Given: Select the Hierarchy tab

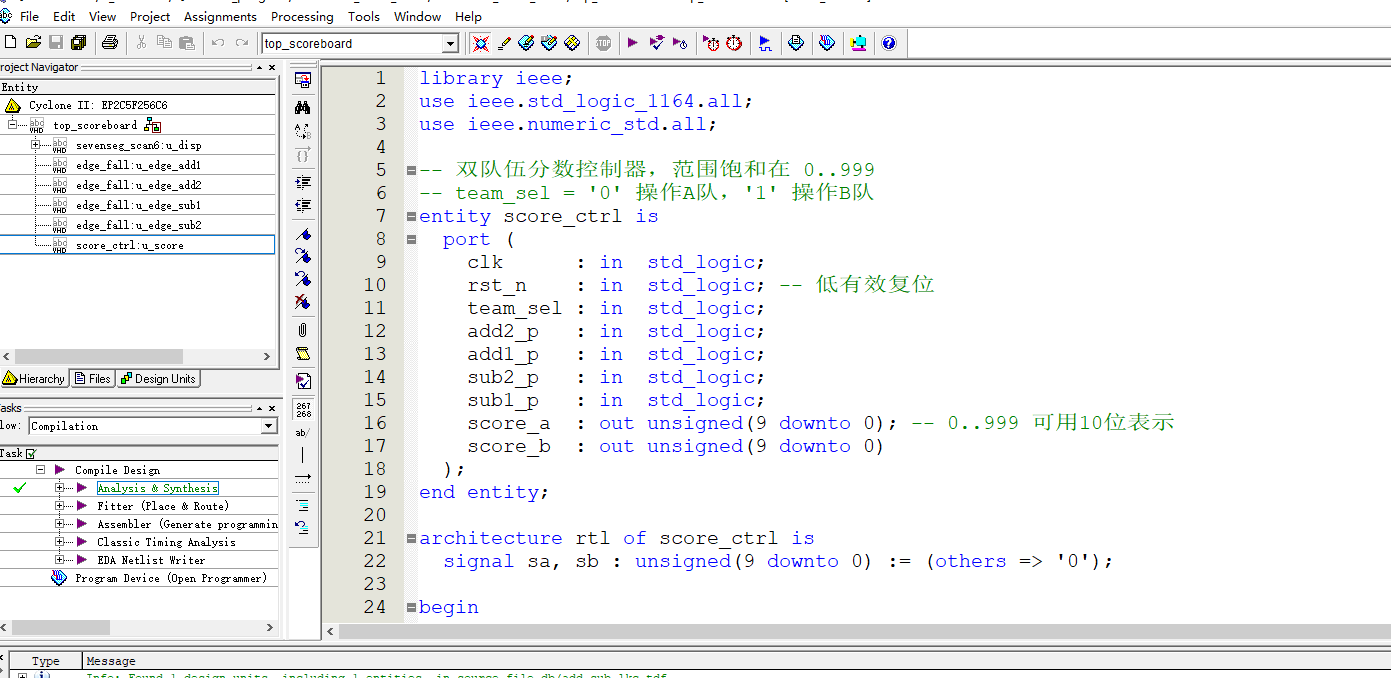Looking at the screenshot, I should [x=34, y=379].
